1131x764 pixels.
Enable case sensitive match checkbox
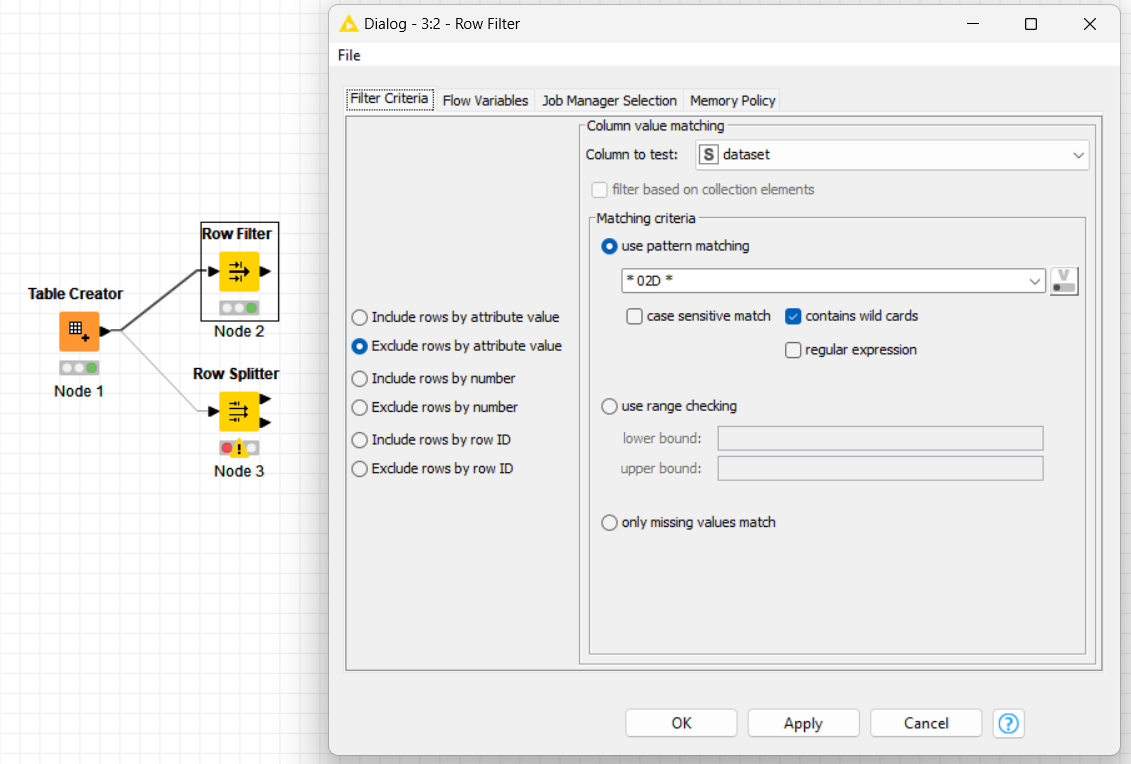click(634, 316)
